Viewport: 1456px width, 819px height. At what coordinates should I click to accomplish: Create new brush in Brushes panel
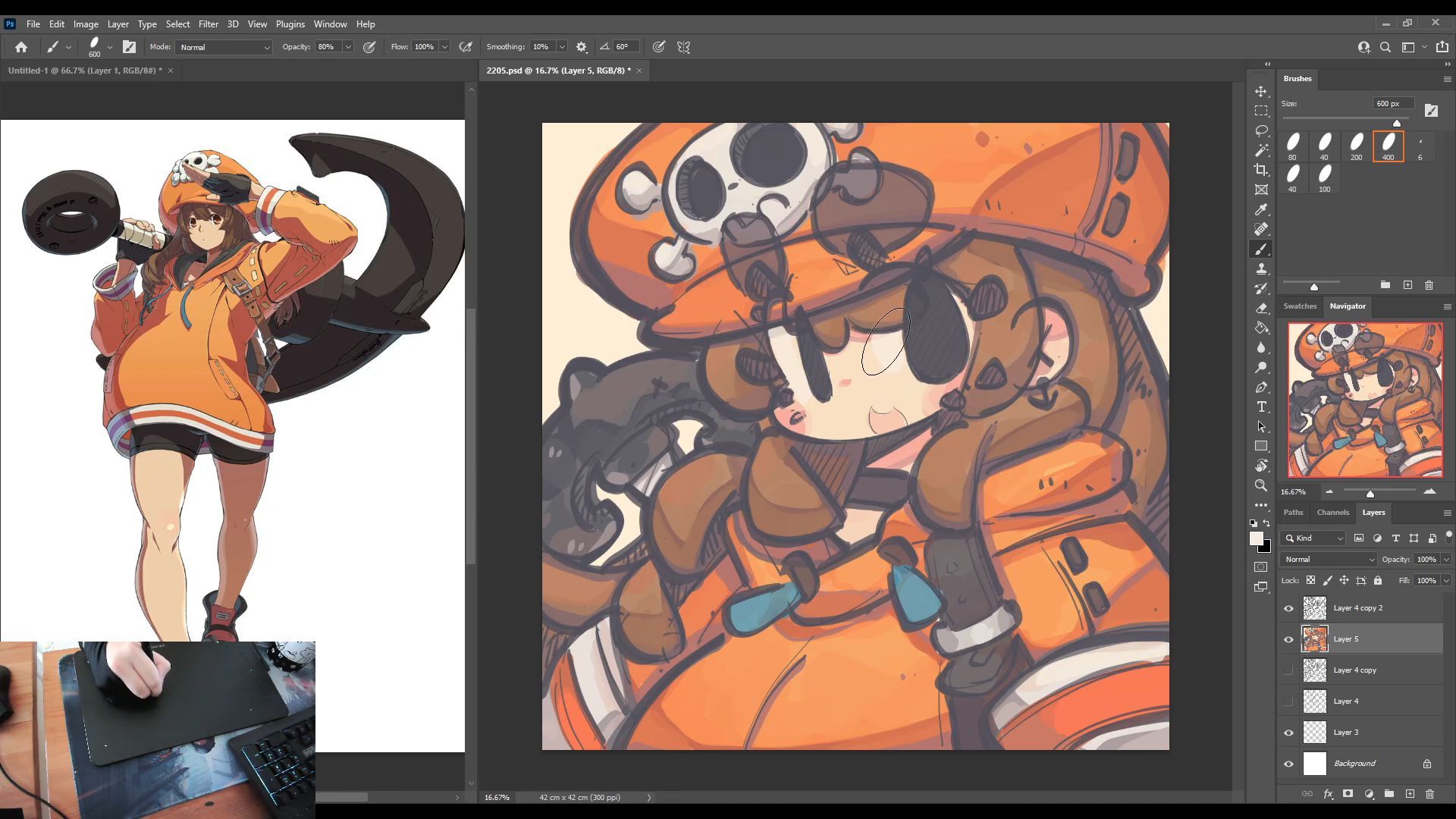1407,285
